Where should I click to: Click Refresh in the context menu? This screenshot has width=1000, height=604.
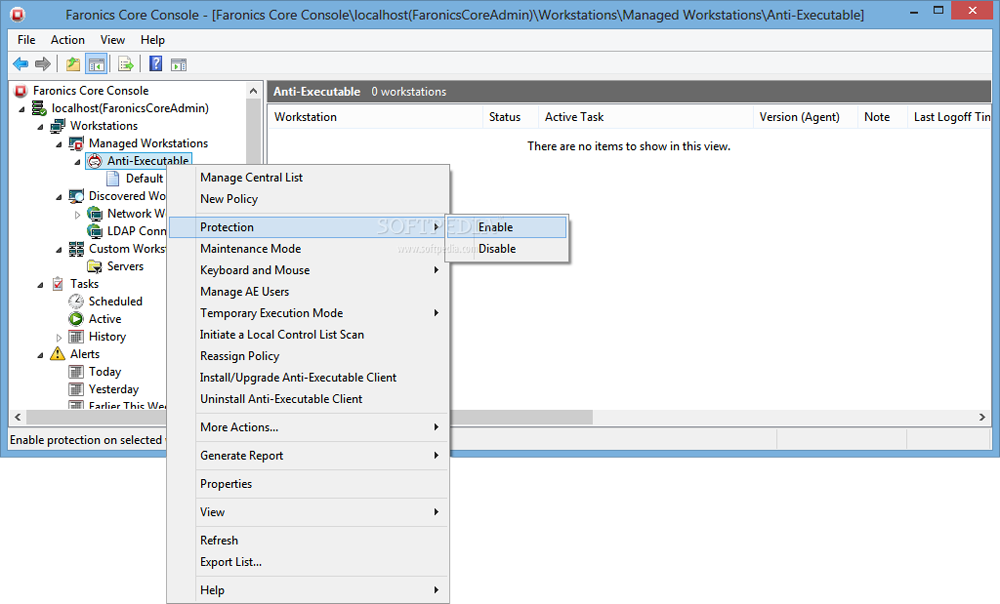(309, 540)
